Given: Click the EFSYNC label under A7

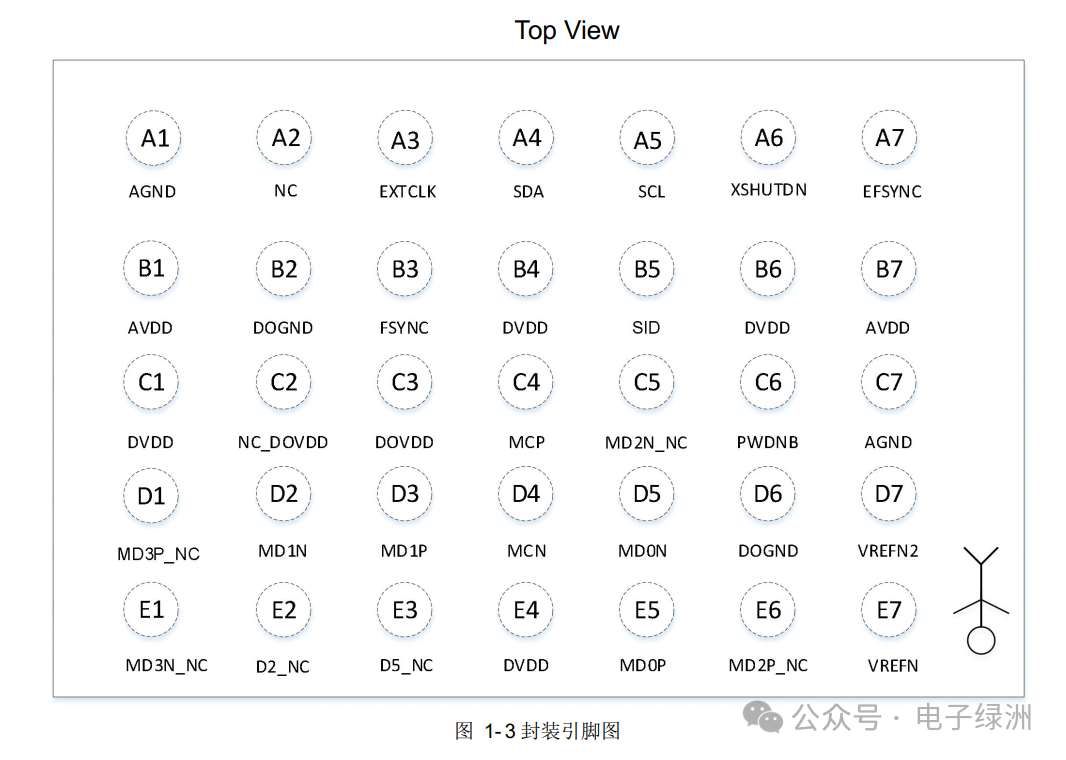Looking at the screenshot, I should pos(892,192).
